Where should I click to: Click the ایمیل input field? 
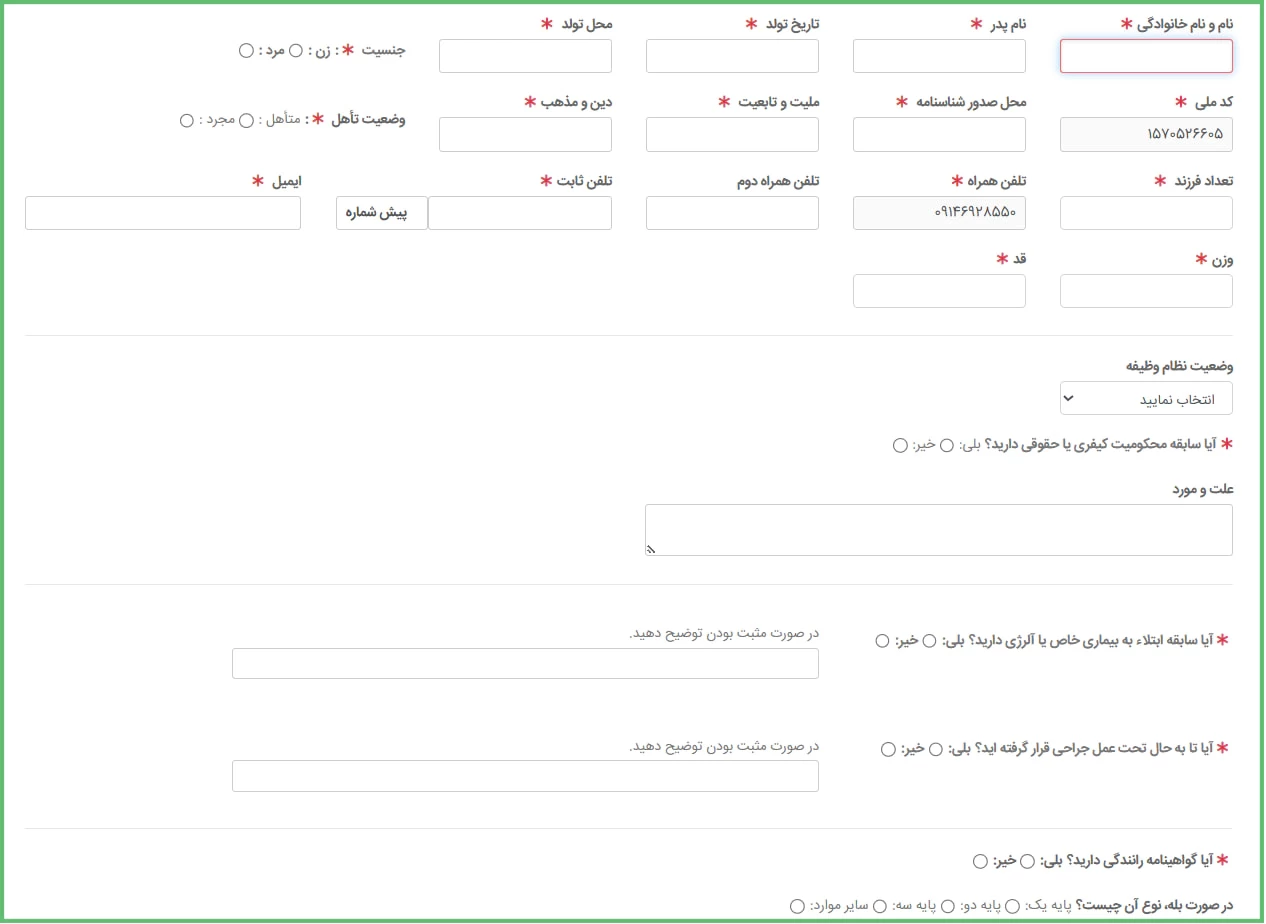coord(163,214)
